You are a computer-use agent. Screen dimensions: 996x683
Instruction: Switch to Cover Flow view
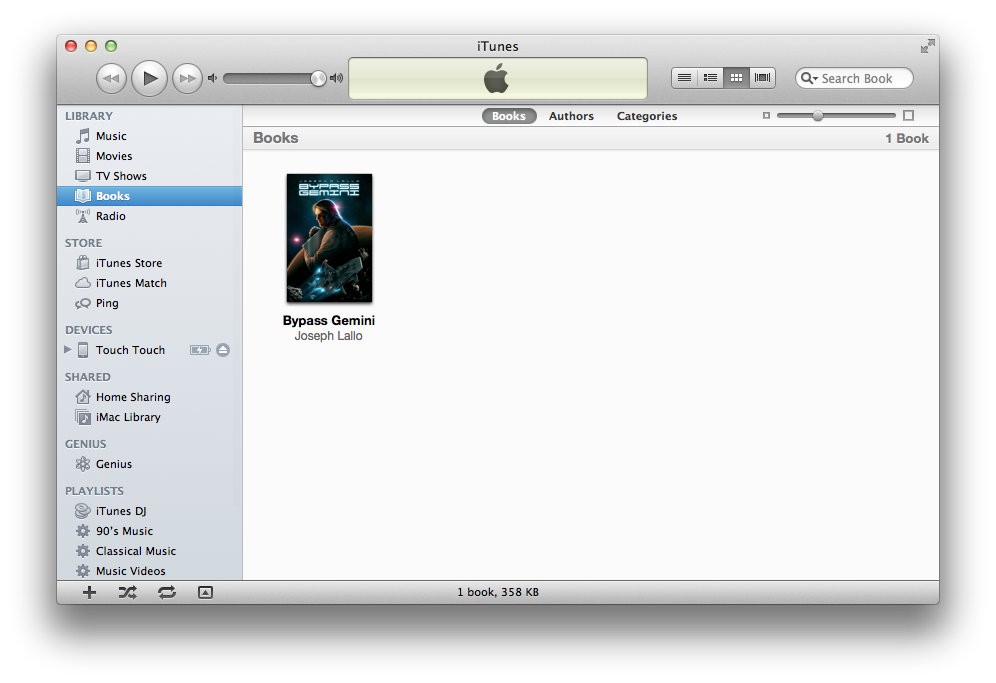tap(763, 78)
